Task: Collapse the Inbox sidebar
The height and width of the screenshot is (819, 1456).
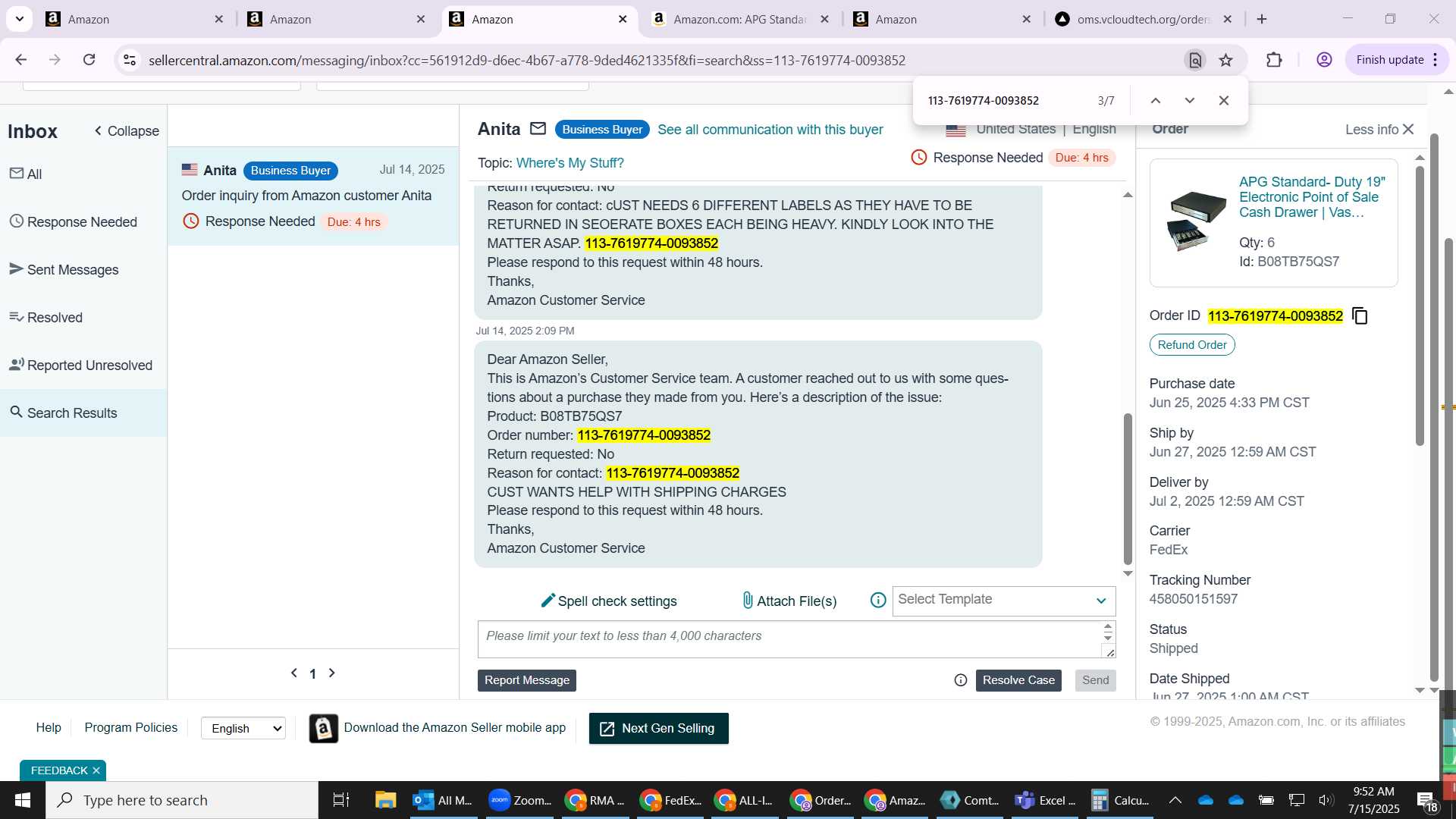Action: tap(126, 131)
